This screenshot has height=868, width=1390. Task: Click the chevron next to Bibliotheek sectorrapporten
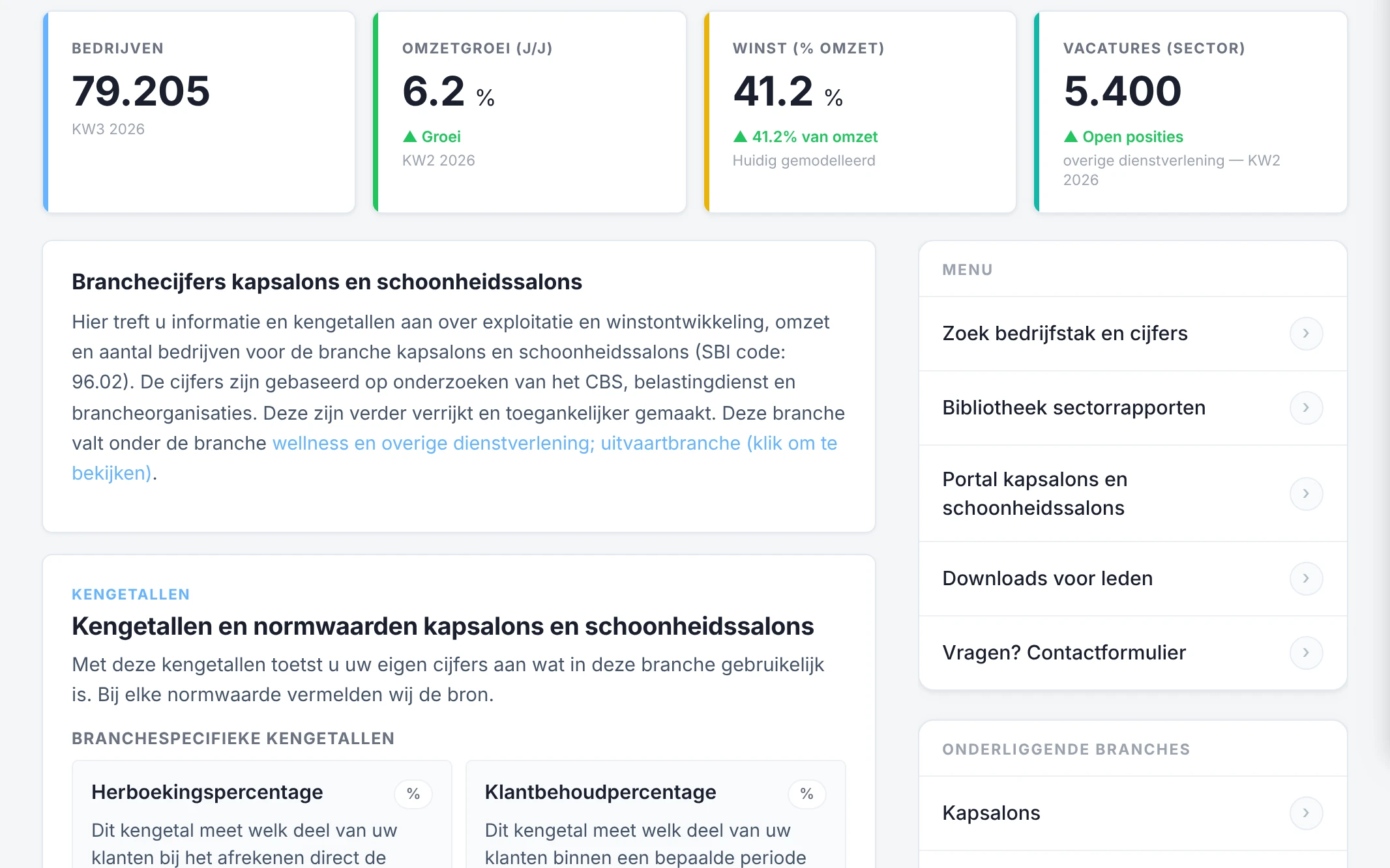(x=1306, y=408)
